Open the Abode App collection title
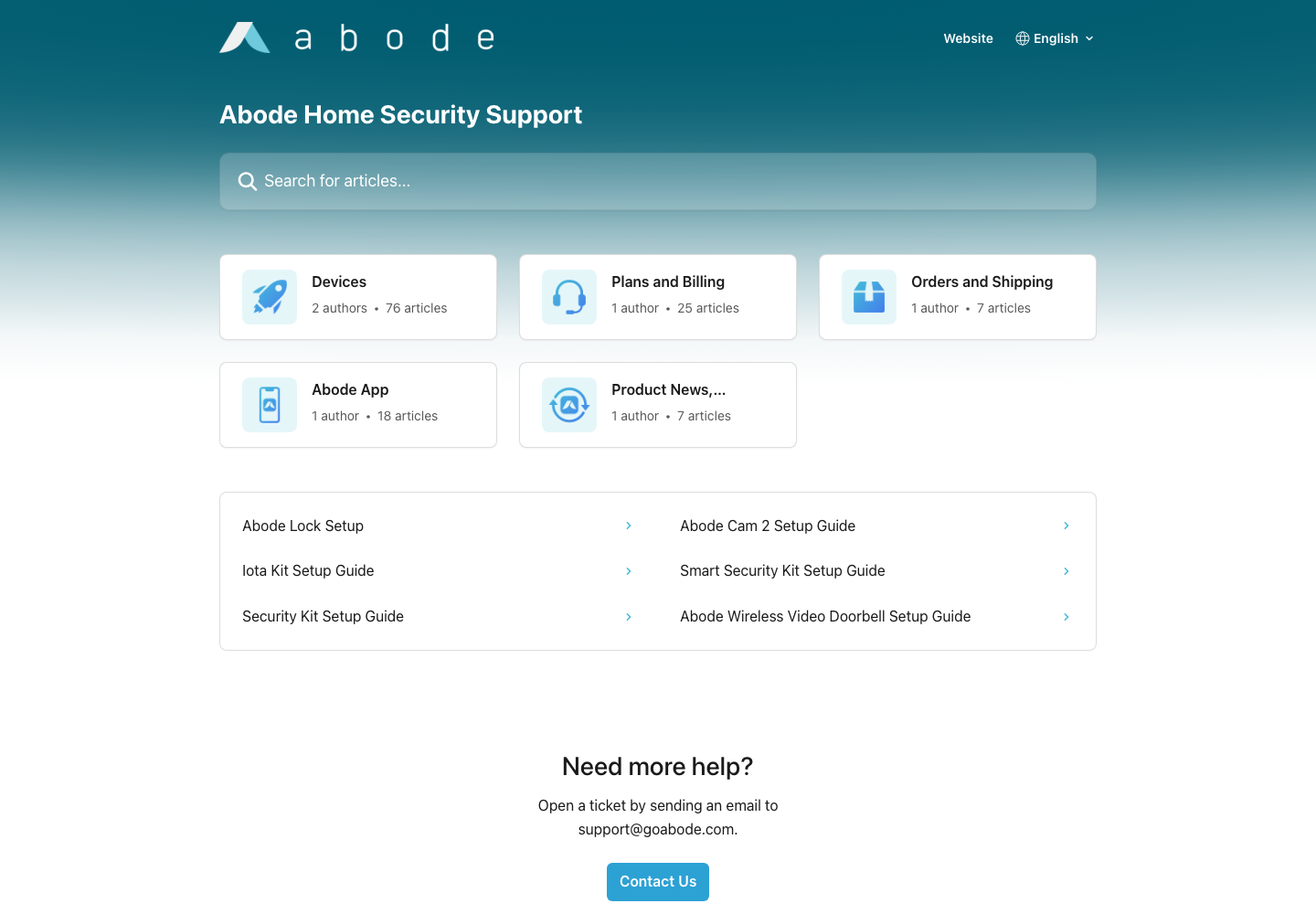The image size is (1316, 914). coord(350,389)
